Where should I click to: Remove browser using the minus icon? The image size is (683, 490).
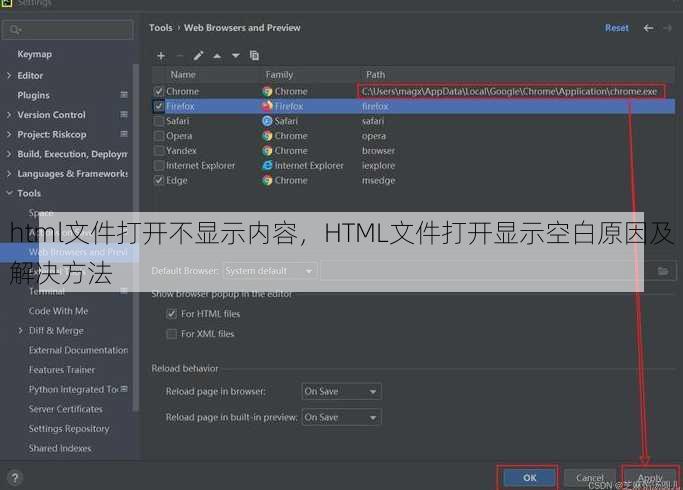click(x=179, y=56)
